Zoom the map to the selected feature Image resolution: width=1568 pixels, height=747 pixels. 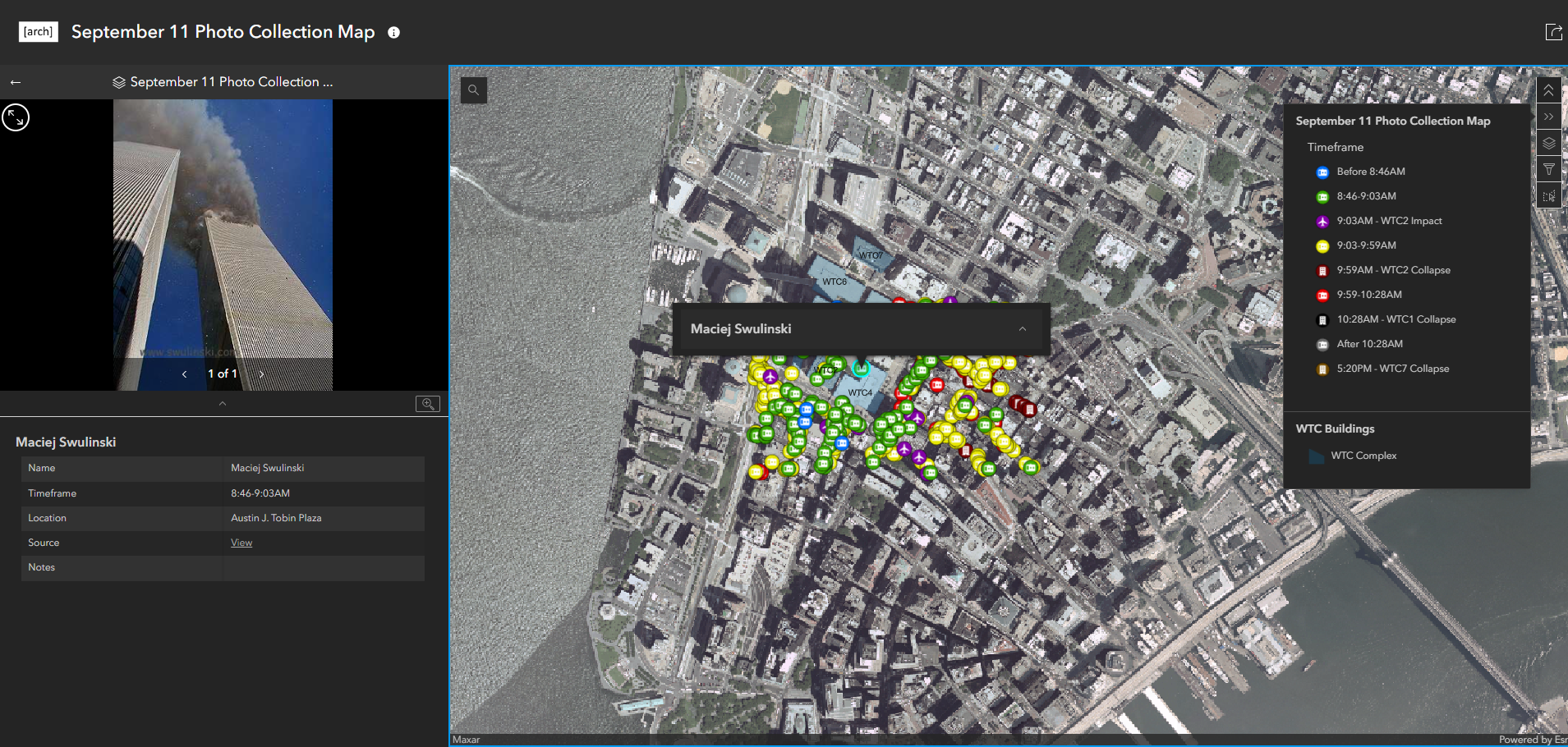[428, 404]
